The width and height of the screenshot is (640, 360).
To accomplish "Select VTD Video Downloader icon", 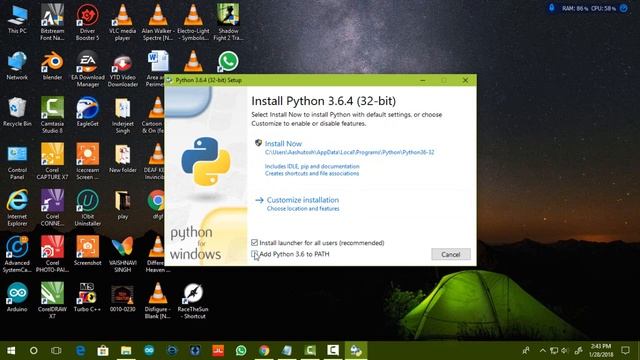I will (122, 69).
